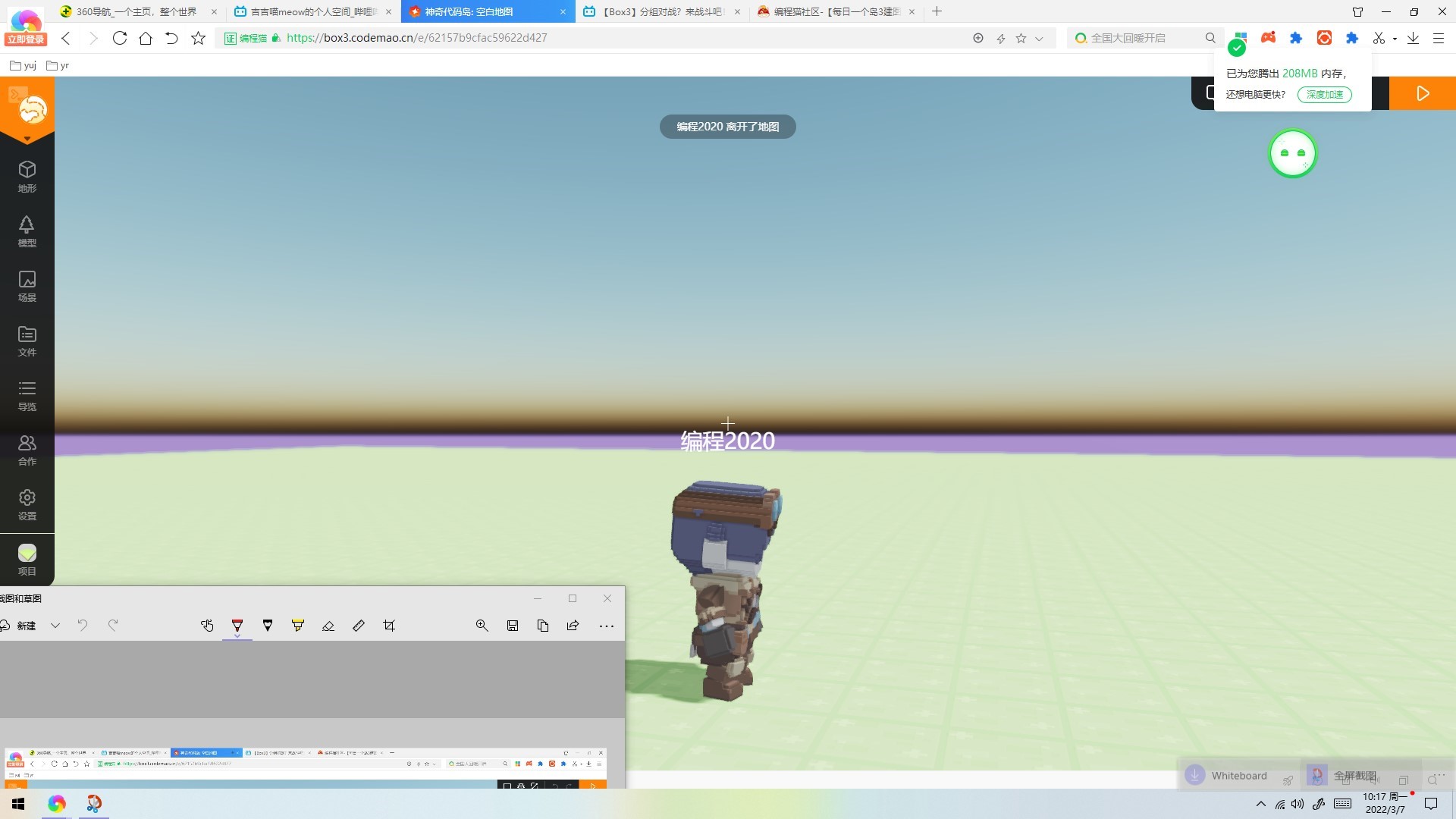Image resolution: width=1456 pixels, height=819 pixels.
Task: Open the See more menu in Snip & Sketch
Action: click(607, 626)
